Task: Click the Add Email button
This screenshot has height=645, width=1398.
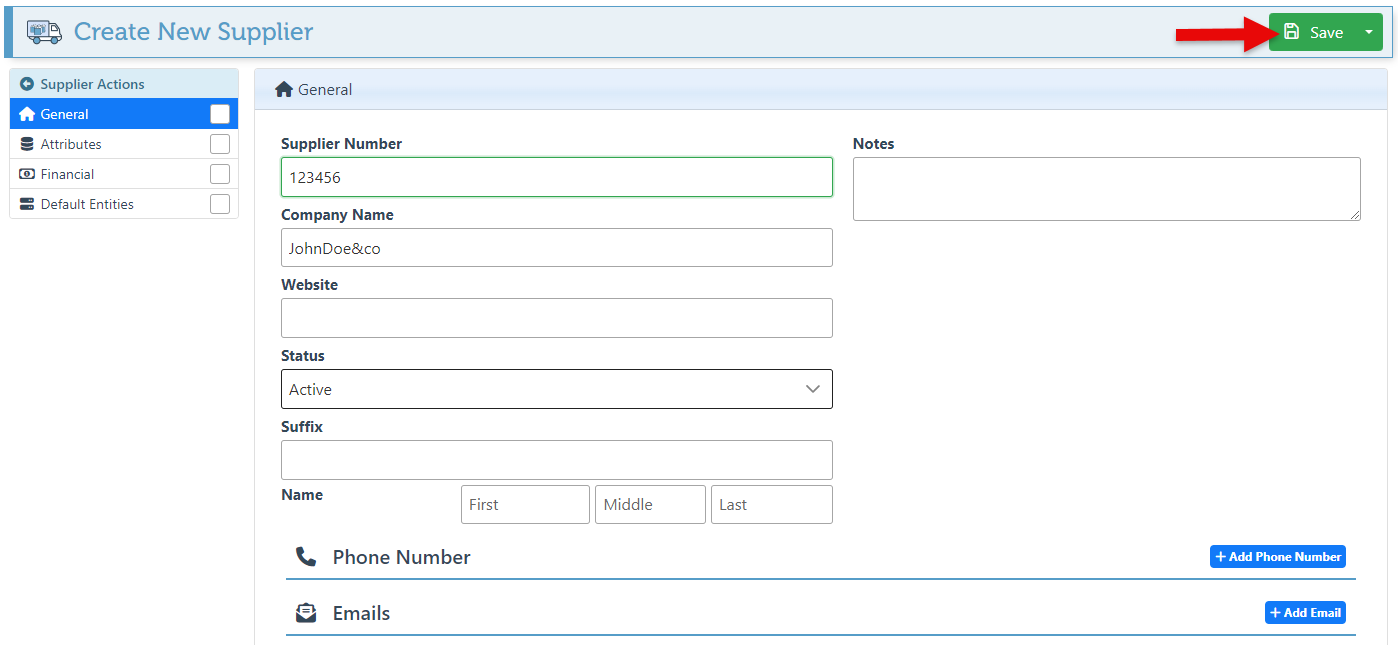Action: click(x=1304, y=613)
